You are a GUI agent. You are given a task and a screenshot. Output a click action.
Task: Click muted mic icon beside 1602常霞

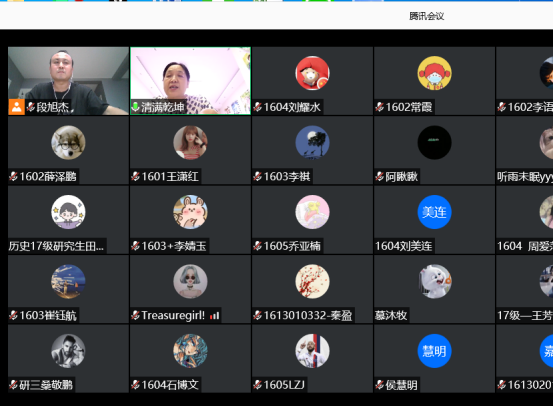(x=380, y=107)
